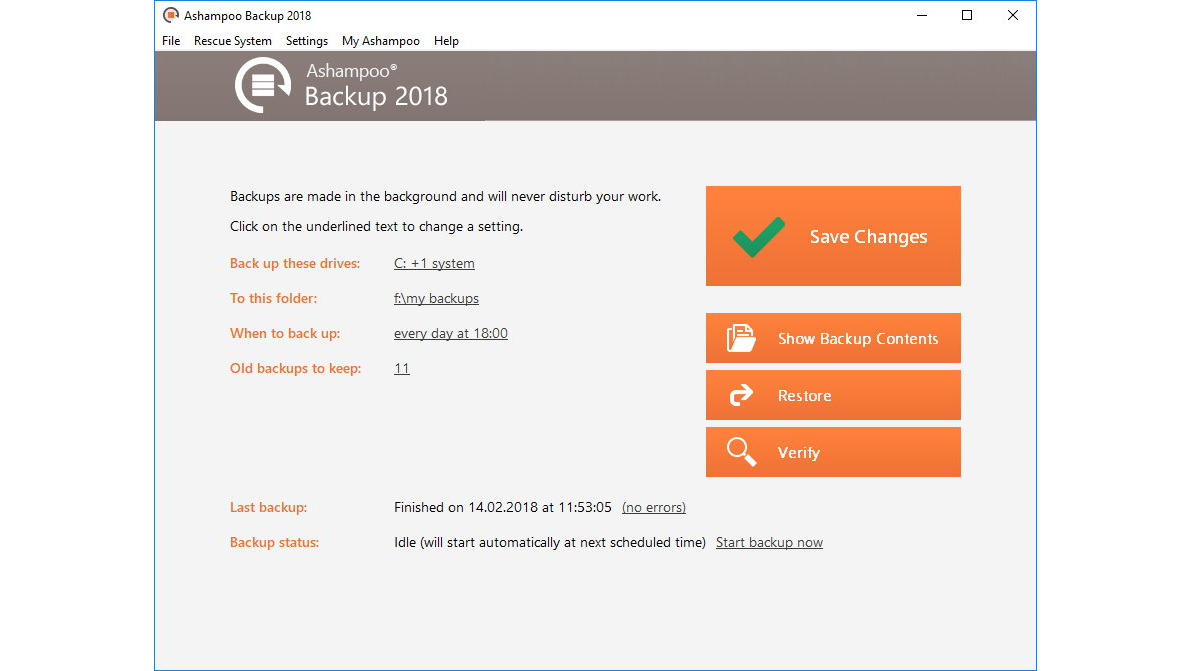Click 'Back up these drives:' label
The image size is (1193, 671).
point(295,263)
